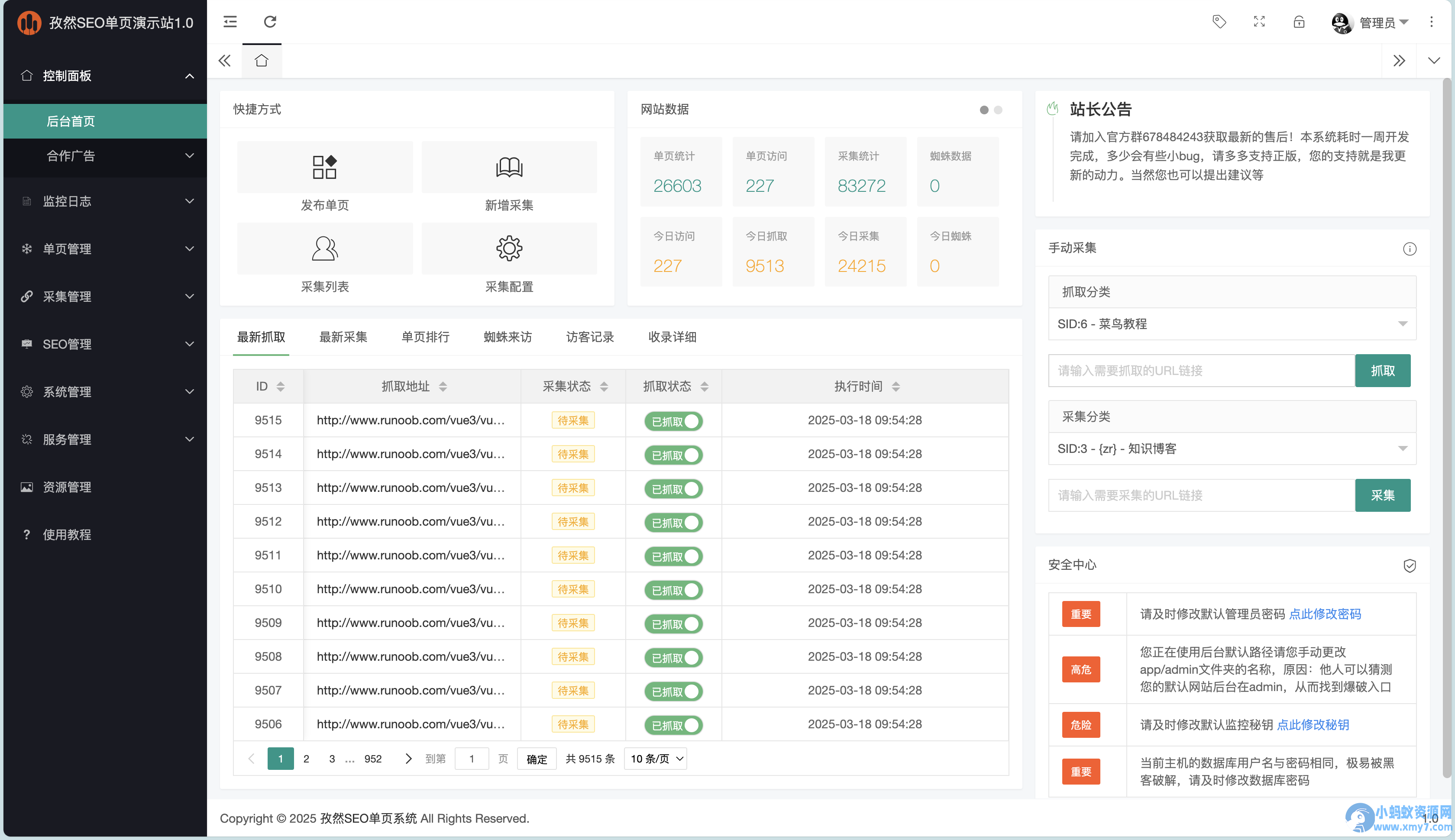Click the 新增采集 book icon

[x=508, y=167]
